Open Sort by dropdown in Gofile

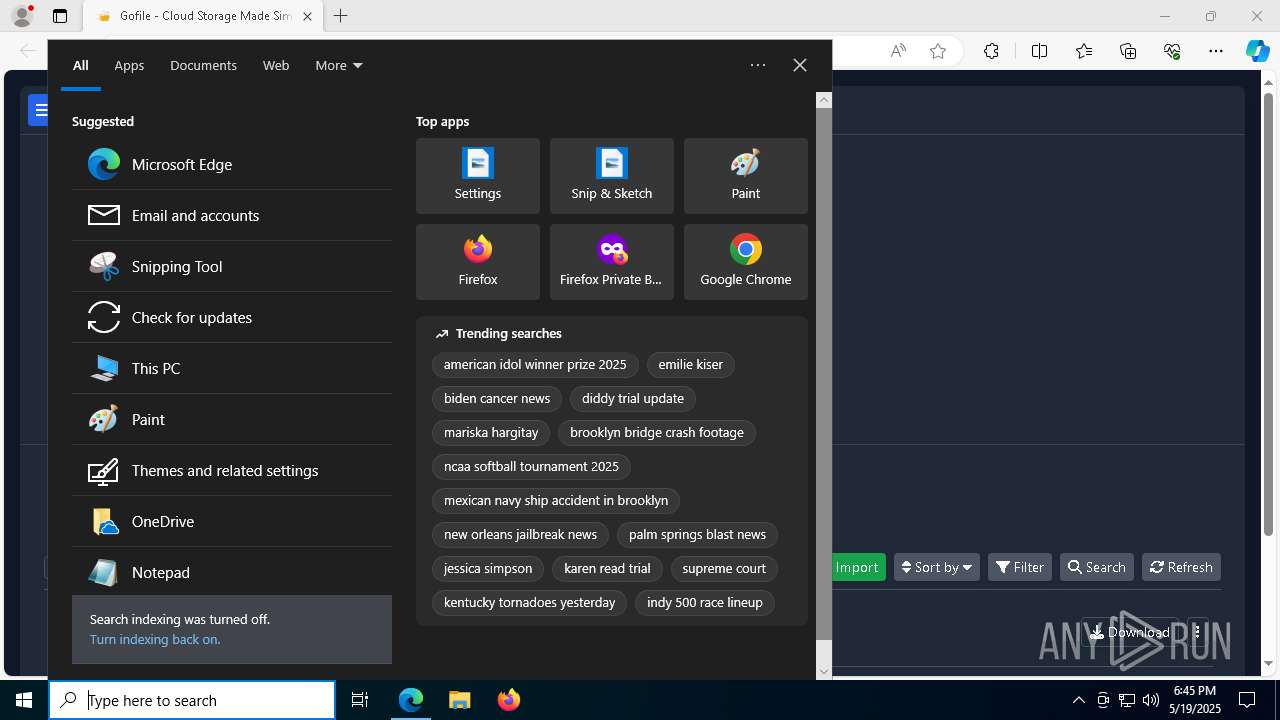[937, 567]
